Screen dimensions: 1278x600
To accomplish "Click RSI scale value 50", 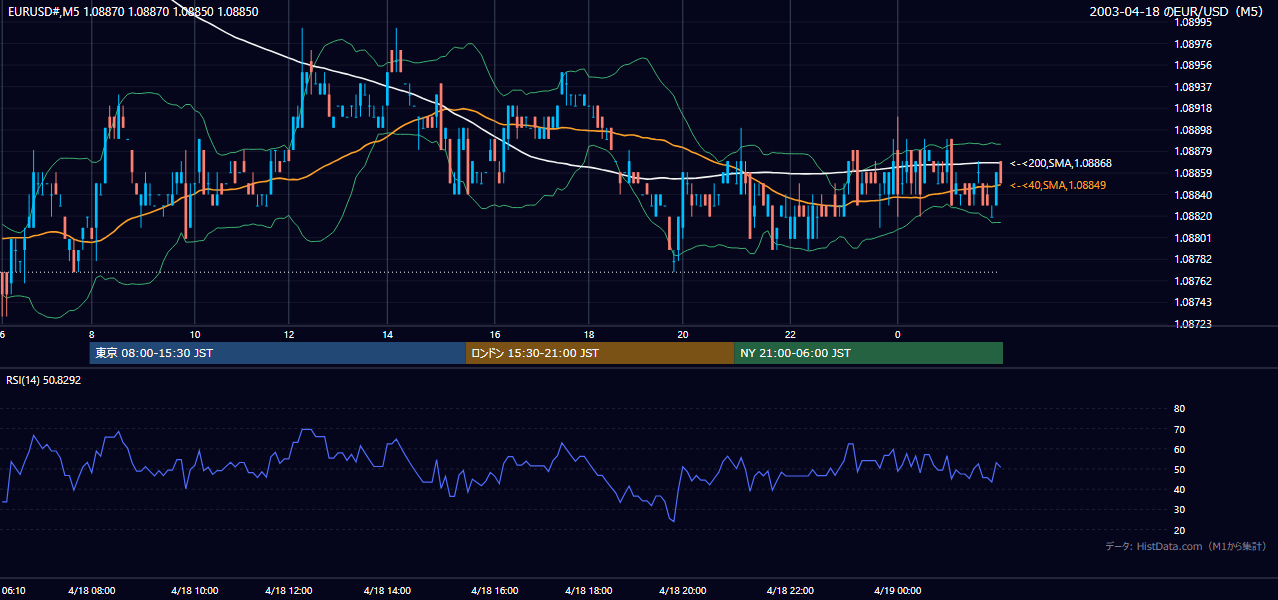I will coord(1179,470).
